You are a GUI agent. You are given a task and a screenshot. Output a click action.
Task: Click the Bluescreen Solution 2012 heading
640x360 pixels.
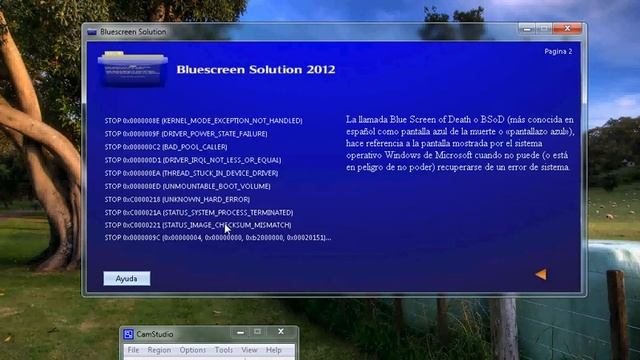tap(256, 69)
